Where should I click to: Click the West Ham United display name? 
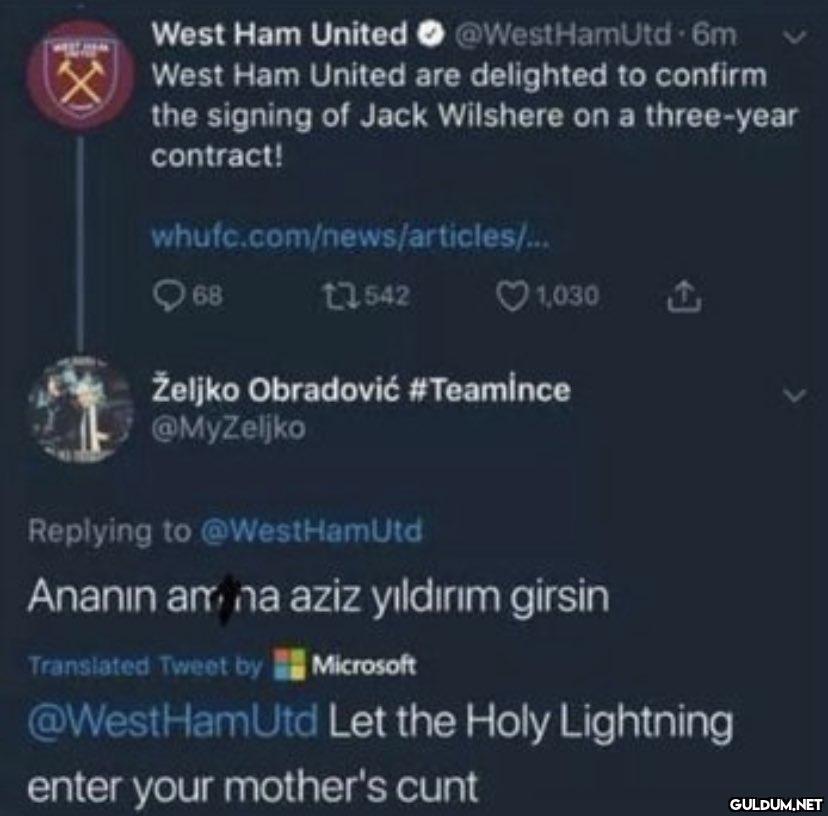(278, 35)
